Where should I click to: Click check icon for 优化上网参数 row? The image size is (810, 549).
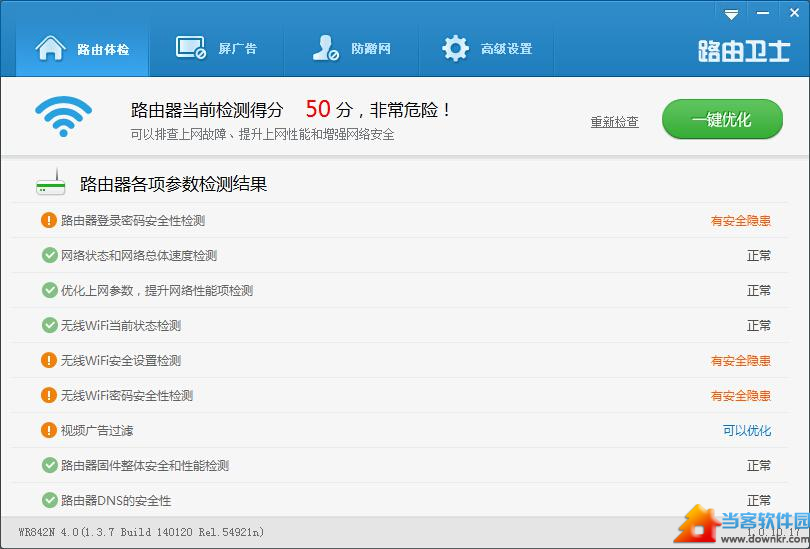pyautogui.click(x=50, y=290)
